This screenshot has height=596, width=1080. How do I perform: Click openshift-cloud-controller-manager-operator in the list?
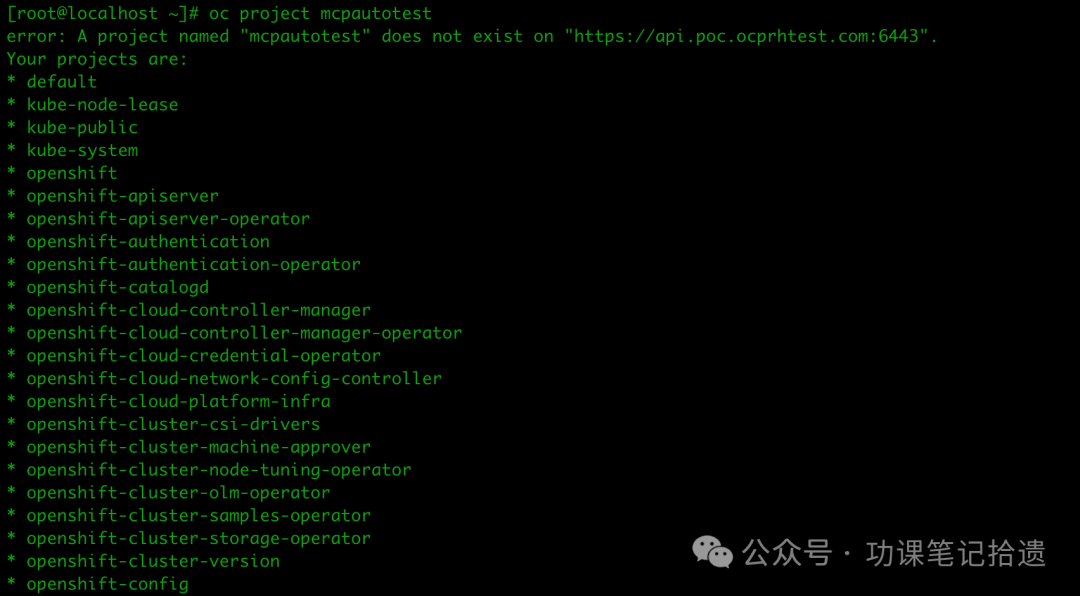tap(244, 333)
